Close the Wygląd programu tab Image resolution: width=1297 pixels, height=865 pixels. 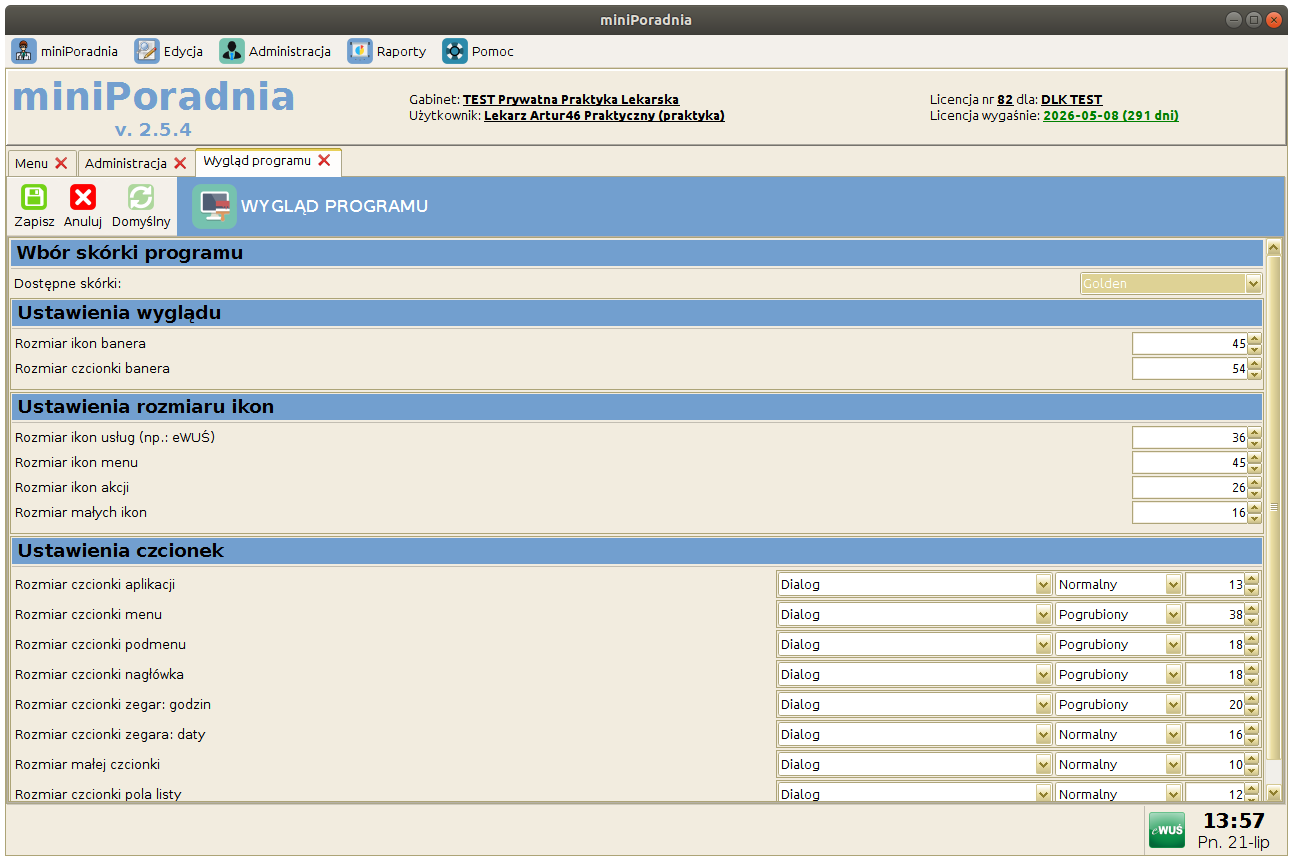point(324,161)
